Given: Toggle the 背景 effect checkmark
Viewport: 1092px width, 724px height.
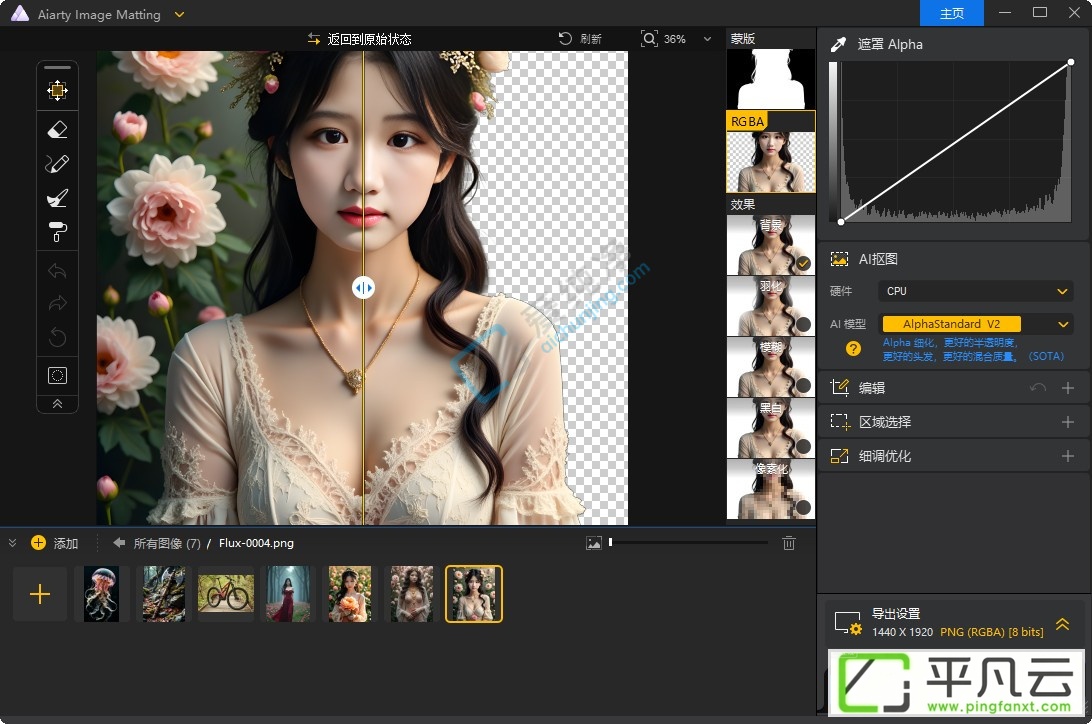Looking at the screenshot, I should (803, 264).
